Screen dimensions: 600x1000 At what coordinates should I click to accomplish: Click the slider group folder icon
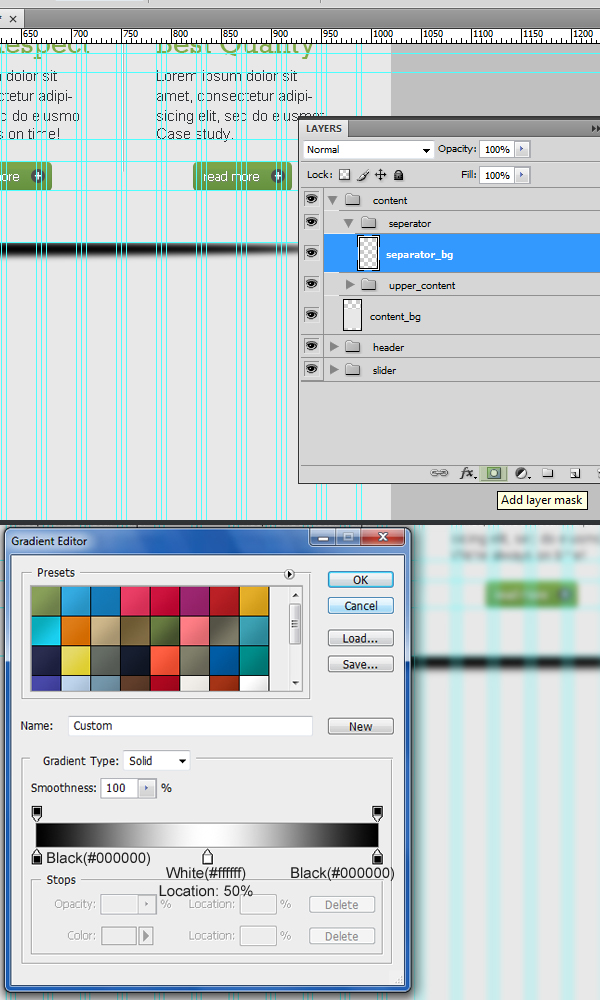point(353,369)
